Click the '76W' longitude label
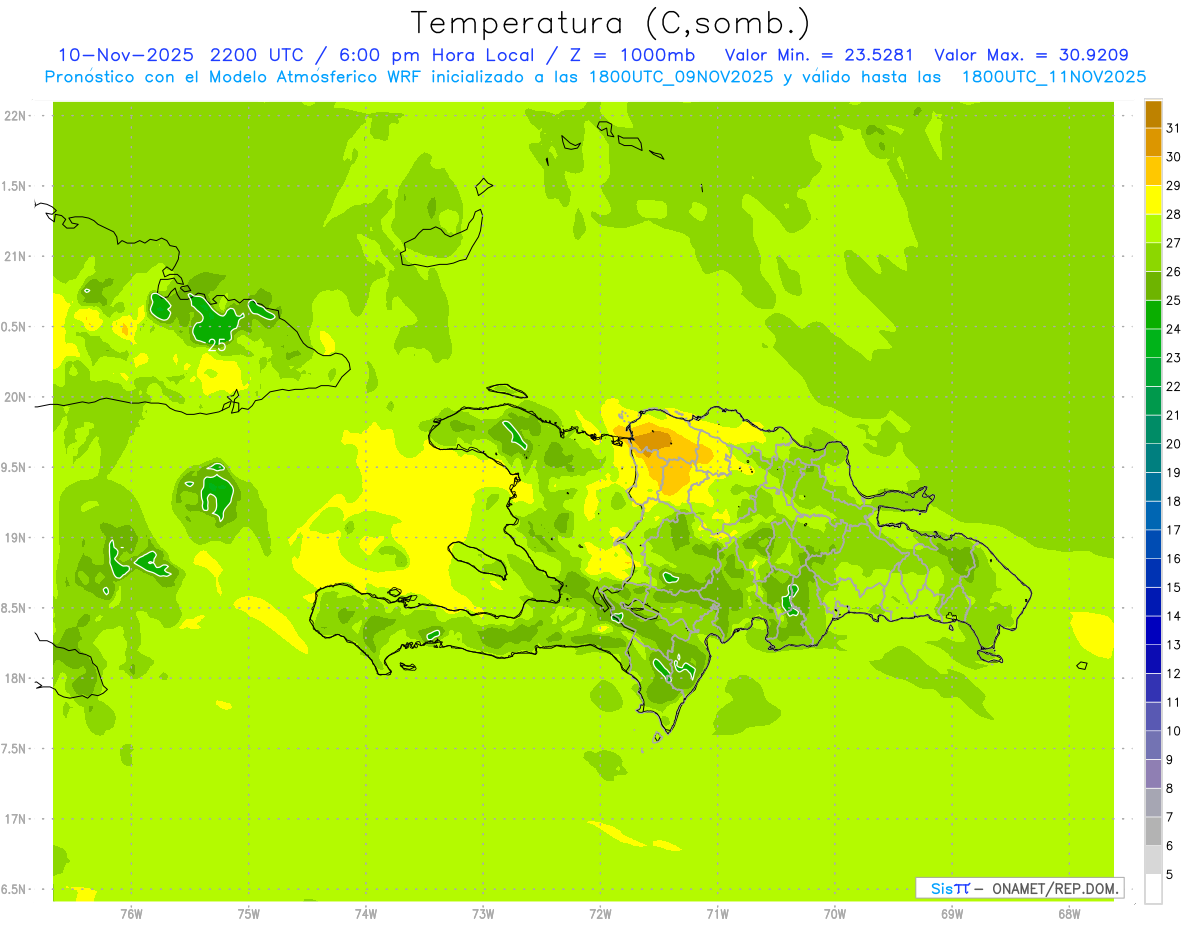1200x927 pixels. (131, 914)
